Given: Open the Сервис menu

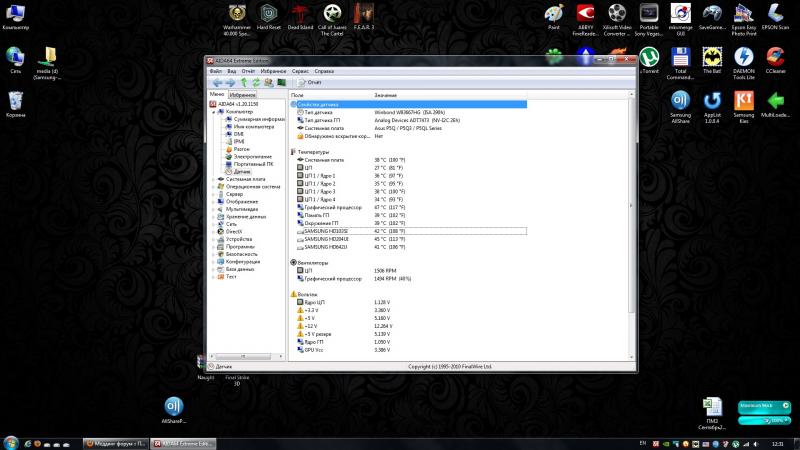Looking at the screenshot, I should (x=301, y=71).
